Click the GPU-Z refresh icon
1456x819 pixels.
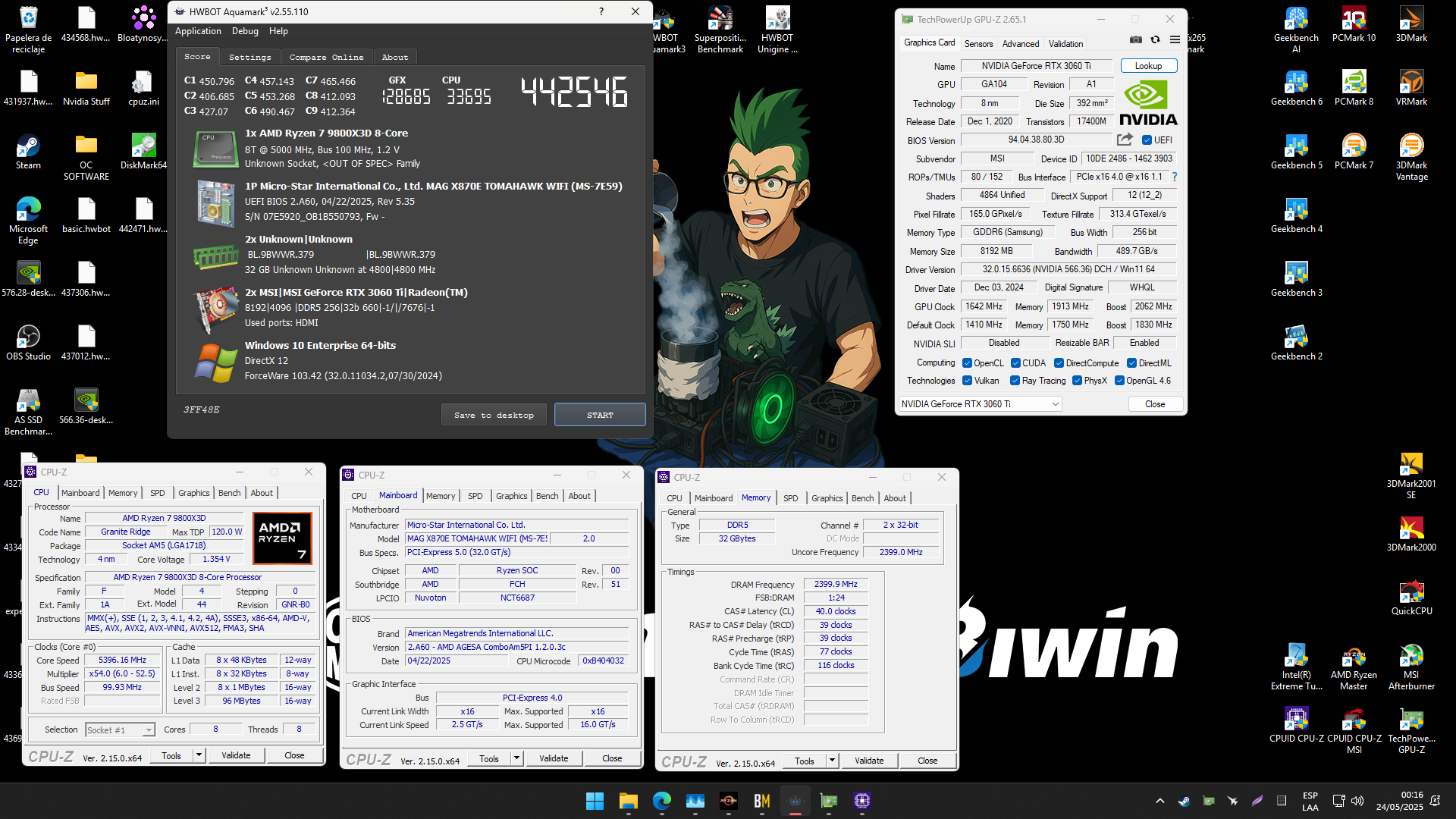click(1155, 40)
